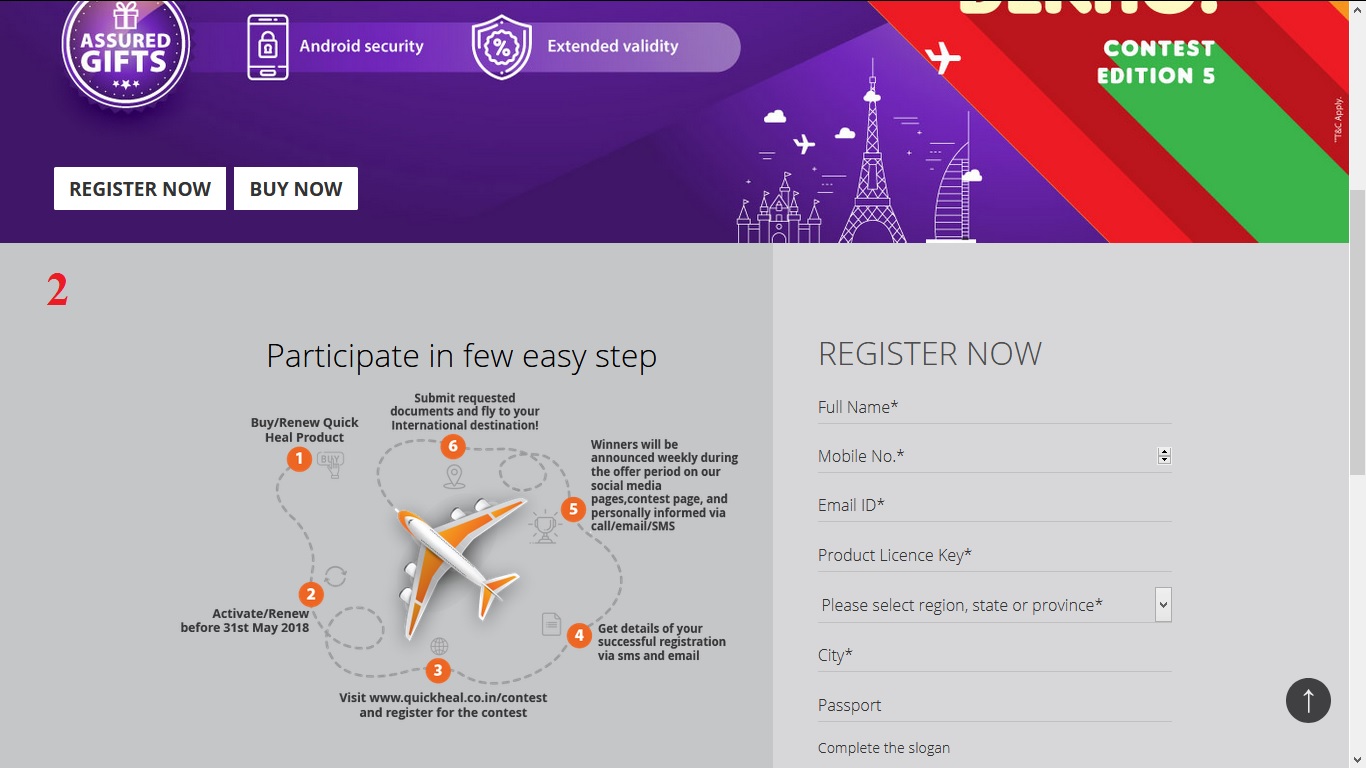
Task: Click into the Email ID field
Action: click(x=994, y=505)
